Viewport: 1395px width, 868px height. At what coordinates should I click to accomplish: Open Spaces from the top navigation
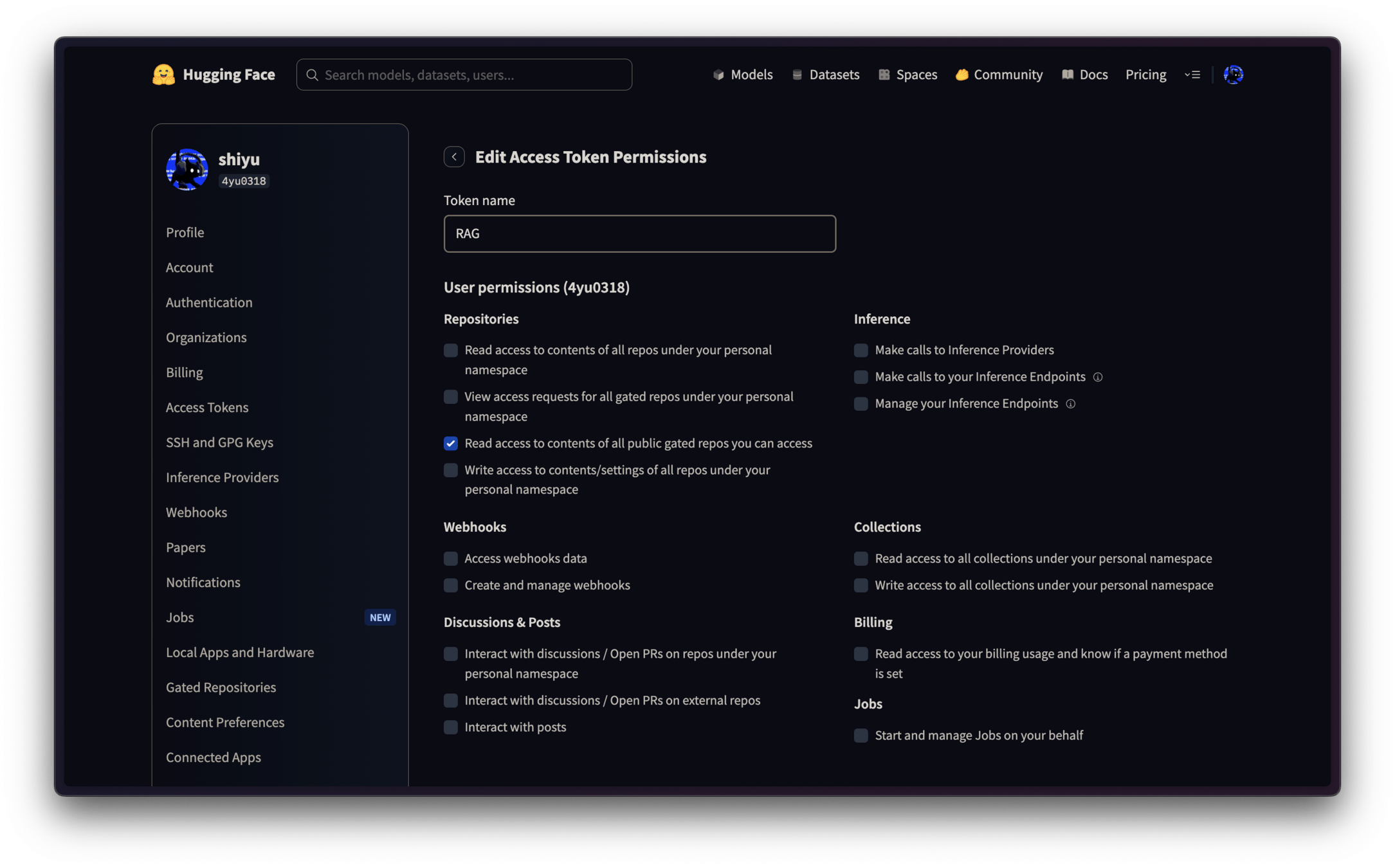click(907, 75)
